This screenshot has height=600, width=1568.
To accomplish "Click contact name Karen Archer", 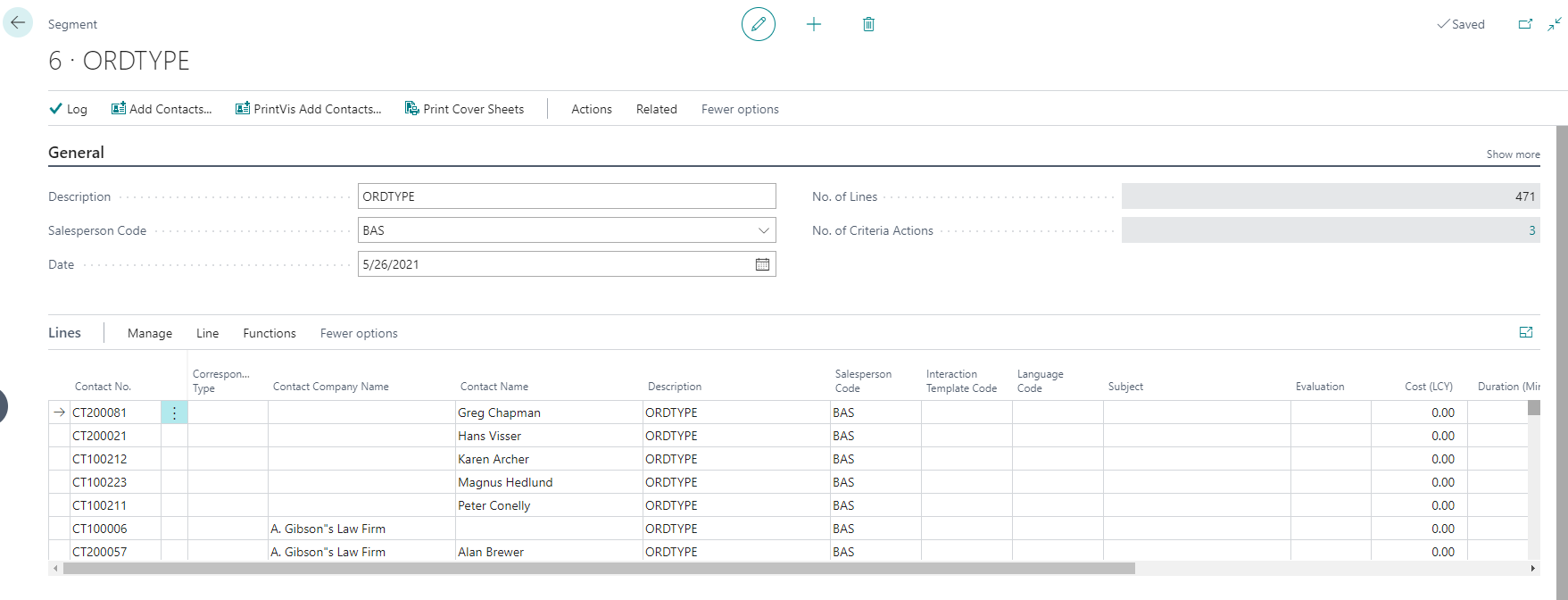I will (494, 459).
